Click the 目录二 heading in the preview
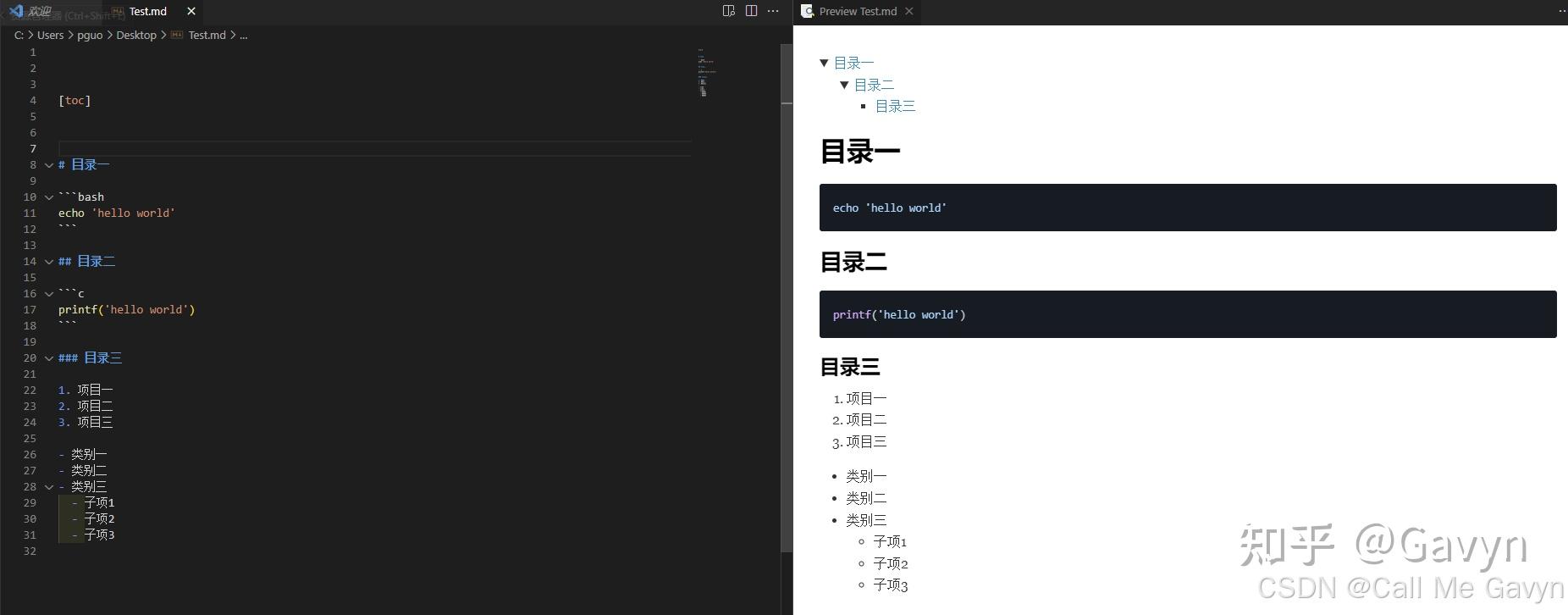Viewport: 1568px width, 615px height. (x=853, y=262)
